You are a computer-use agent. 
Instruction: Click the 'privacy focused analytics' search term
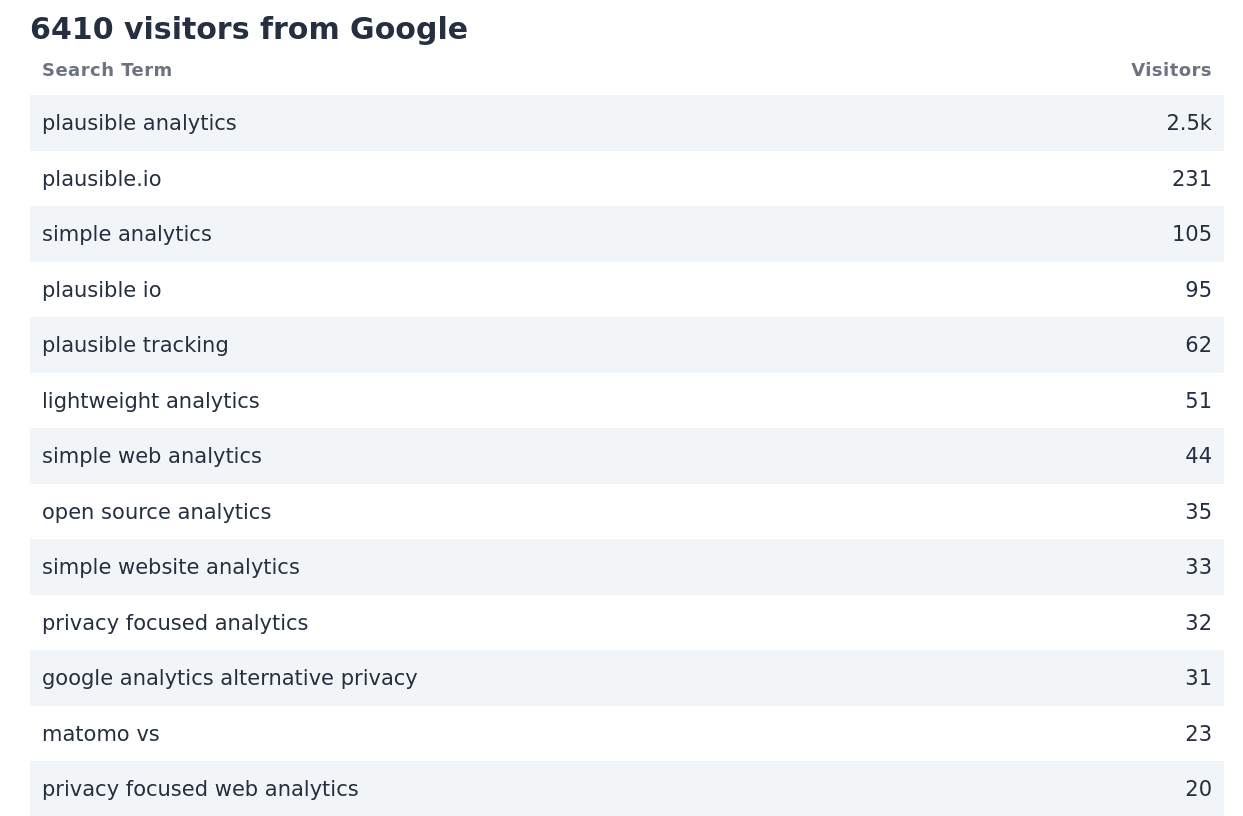[x=175, y=622]
